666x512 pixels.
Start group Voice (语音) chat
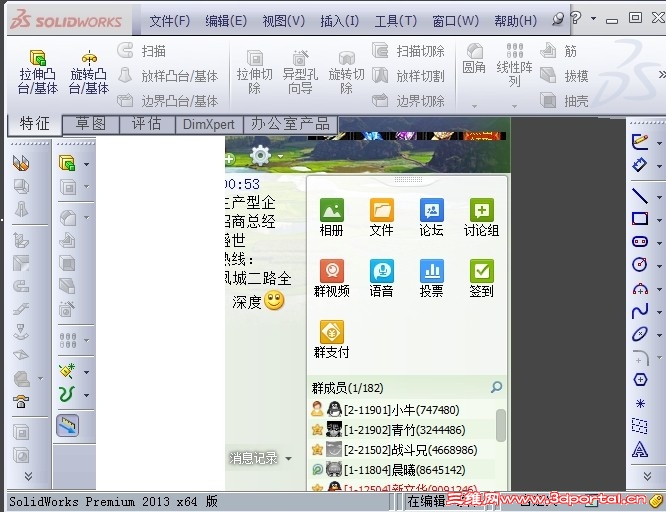point(381,278)
